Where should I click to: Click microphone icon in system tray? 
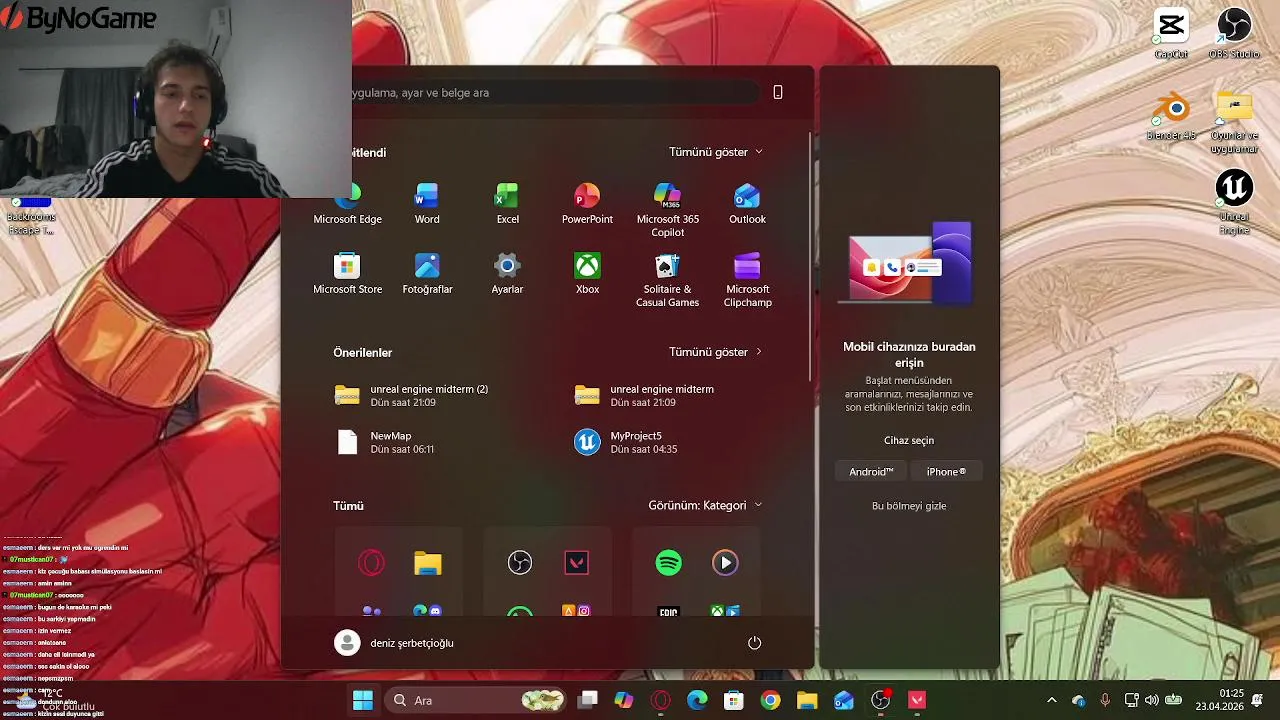[1105, 700]
